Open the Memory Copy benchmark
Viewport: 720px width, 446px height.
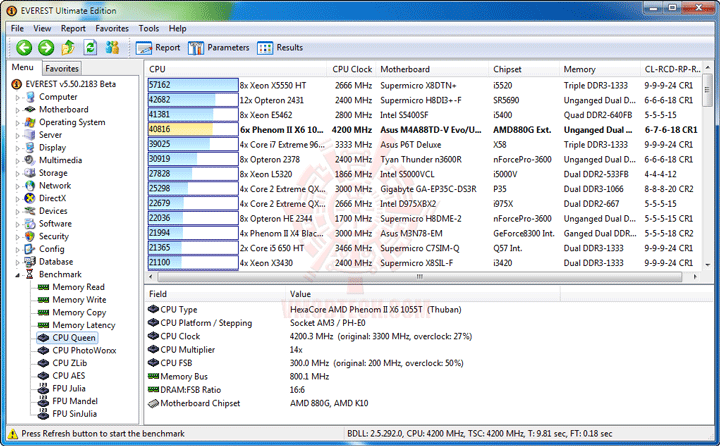79,312
